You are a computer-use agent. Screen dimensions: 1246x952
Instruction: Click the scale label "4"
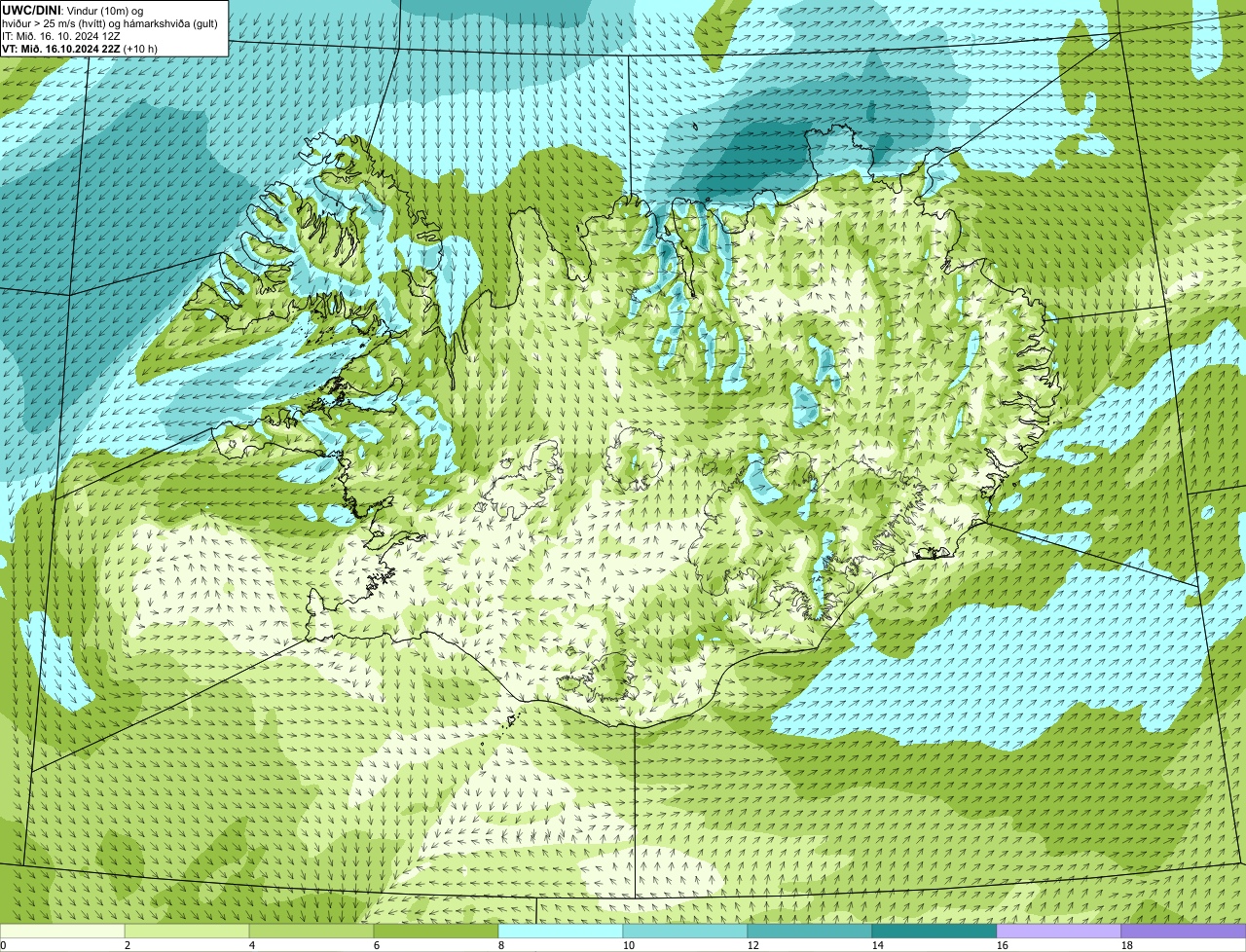252,945
